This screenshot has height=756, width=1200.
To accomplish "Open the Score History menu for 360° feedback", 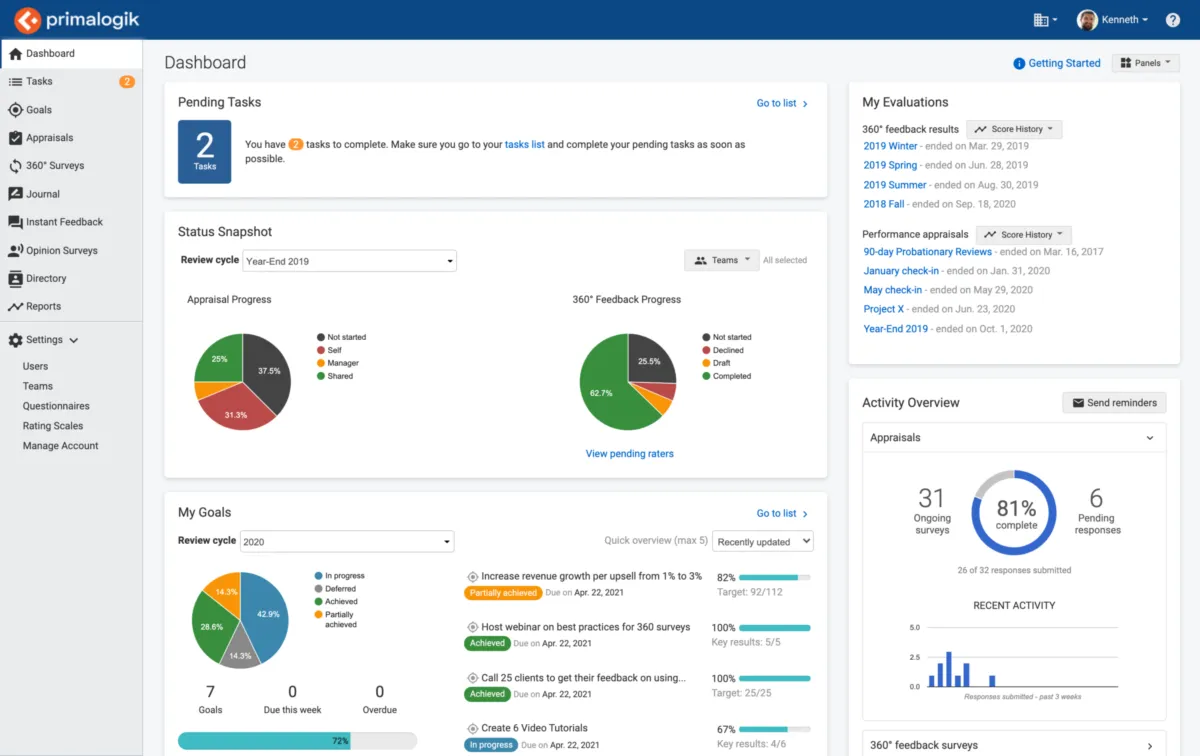I will (1014, 128).
